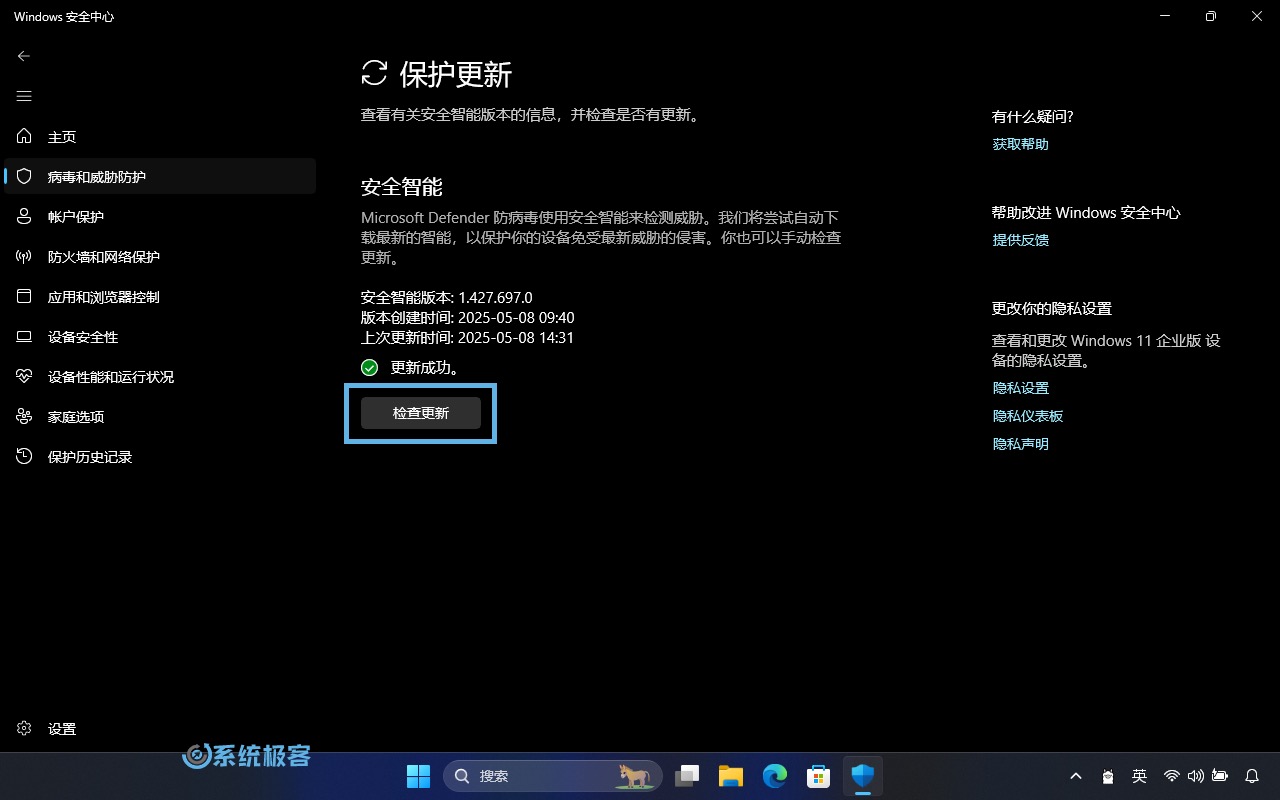Click the 保护更新 page title
The height and width of the screenshot is (800, 1280).
tap(456, 74)
